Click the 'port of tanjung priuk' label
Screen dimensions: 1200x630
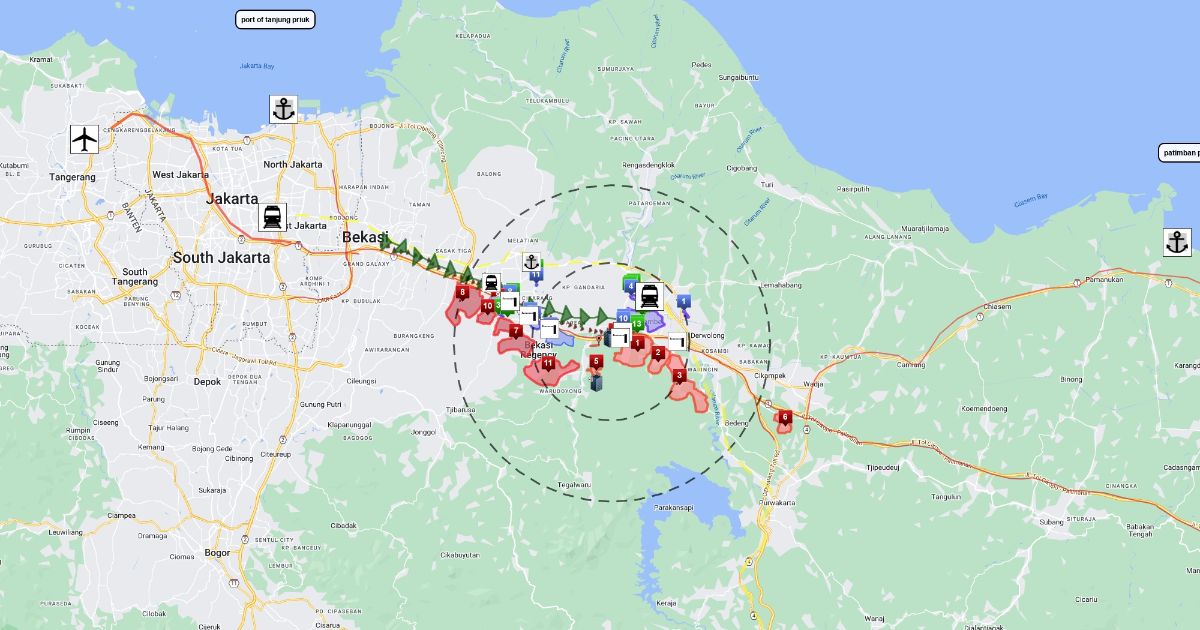pyautogui.click(x=275, y=19)
